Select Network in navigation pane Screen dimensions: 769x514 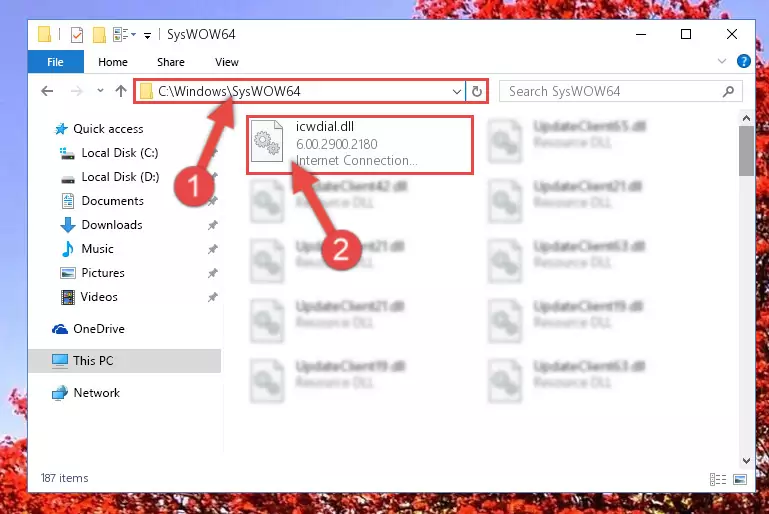(x=97, y=393)
